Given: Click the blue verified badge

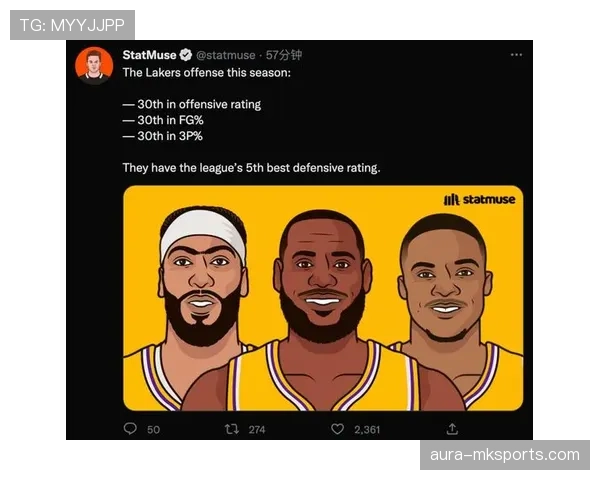Looking at the screenshot, I should point(186,55).
